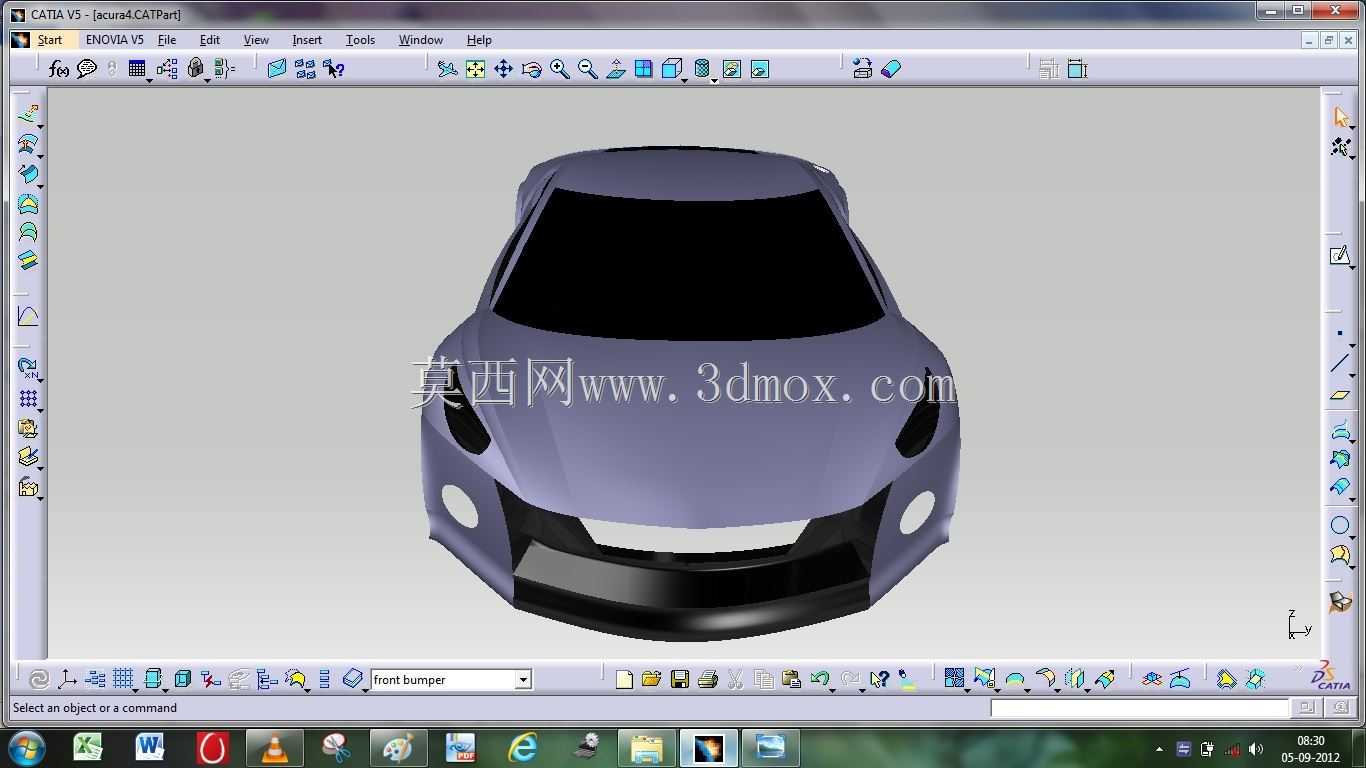The width and height of the screenshot is (1366, 768).
Task: Toggle the Work on Support grid
Action: pyautogui.click(x=123, y=680)
